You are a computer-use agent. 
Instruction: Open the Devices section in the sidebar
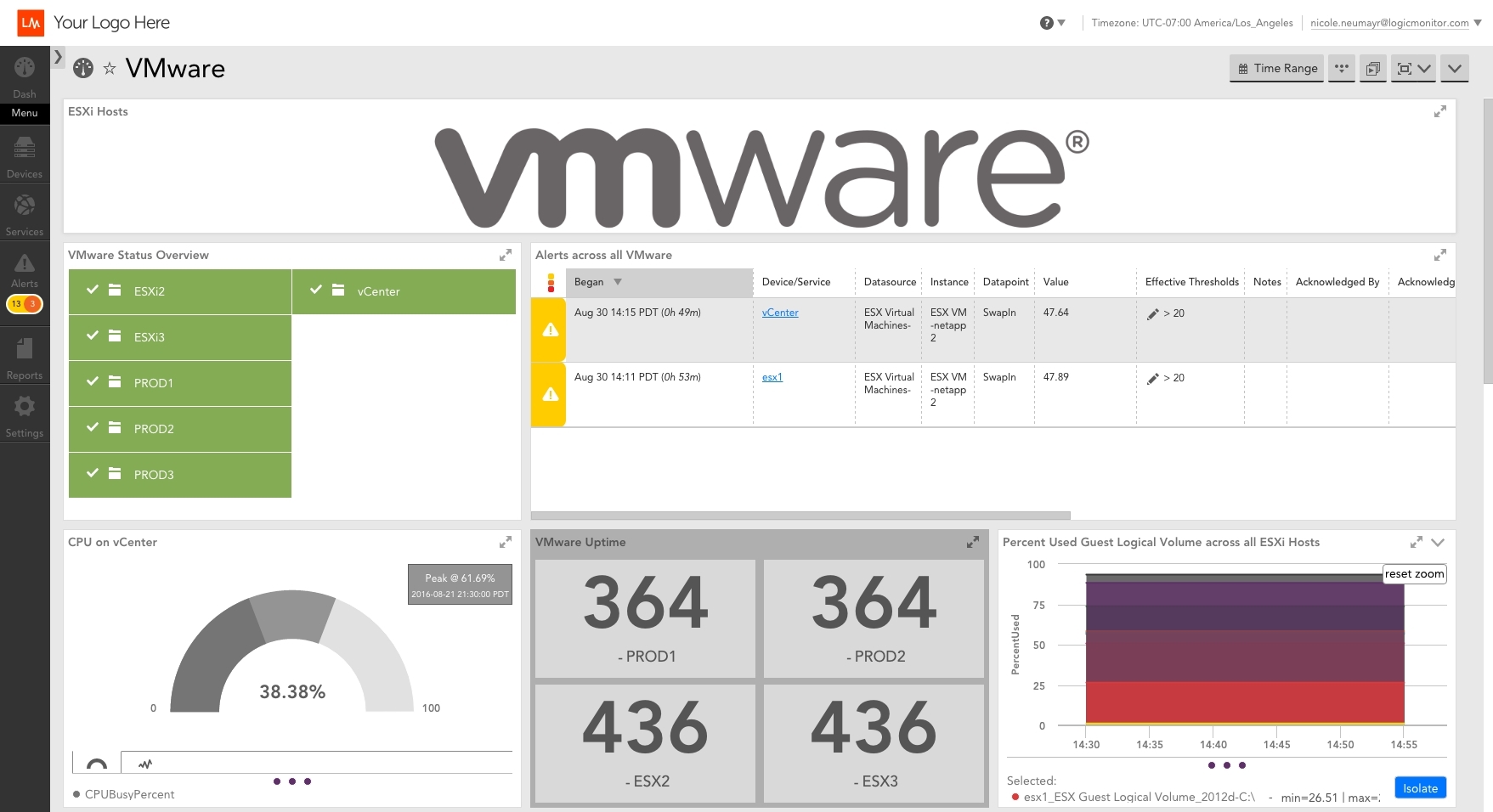point(25,149)
